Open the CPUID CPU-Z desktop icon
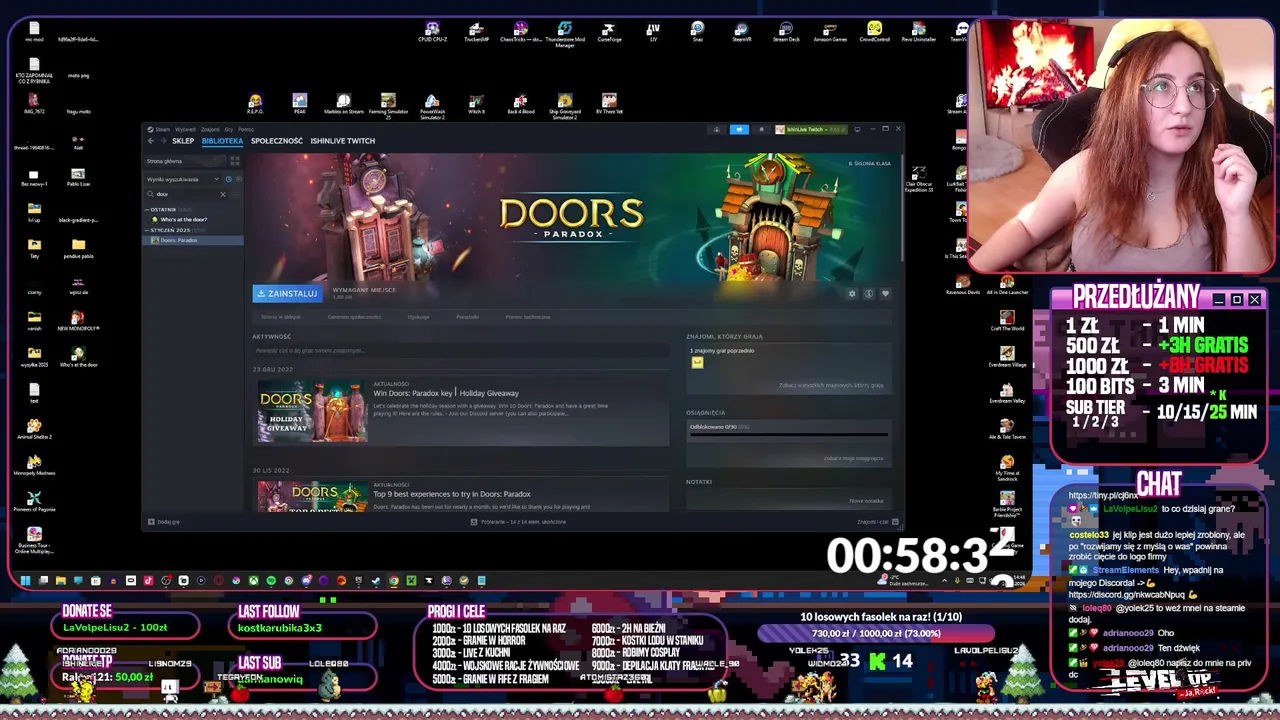Screen dimensions: 1280x720 tap(432, 32)
